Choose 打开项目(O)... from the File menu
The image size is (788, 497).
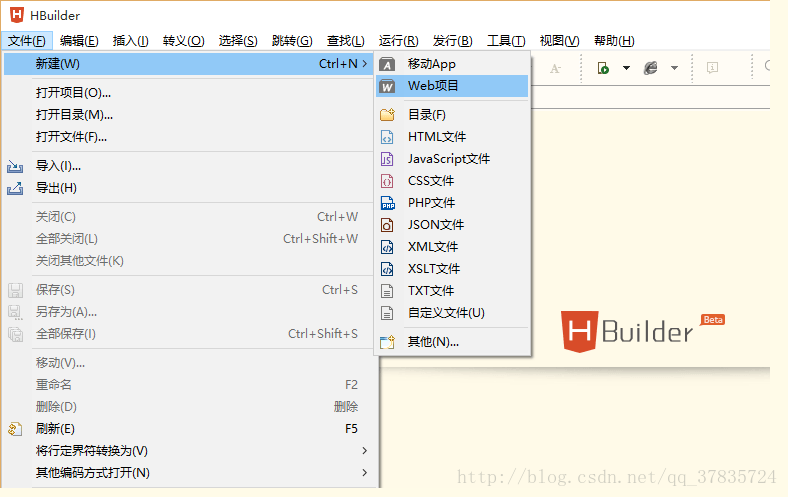pos(188,92)
